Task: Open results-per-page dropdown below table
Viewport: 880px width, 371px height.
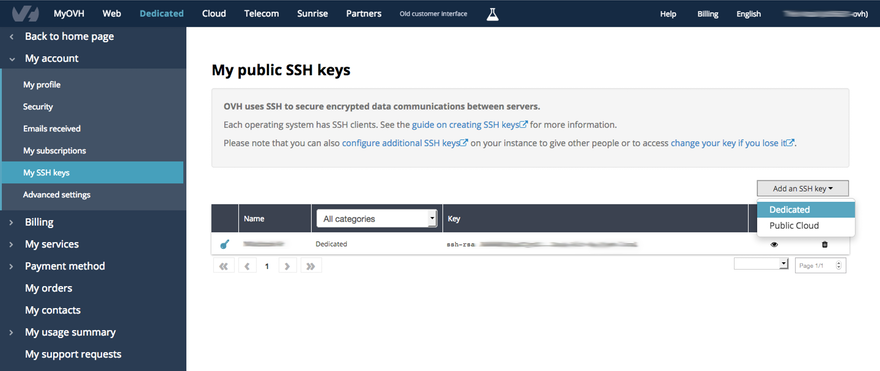Action: (761, 264)
